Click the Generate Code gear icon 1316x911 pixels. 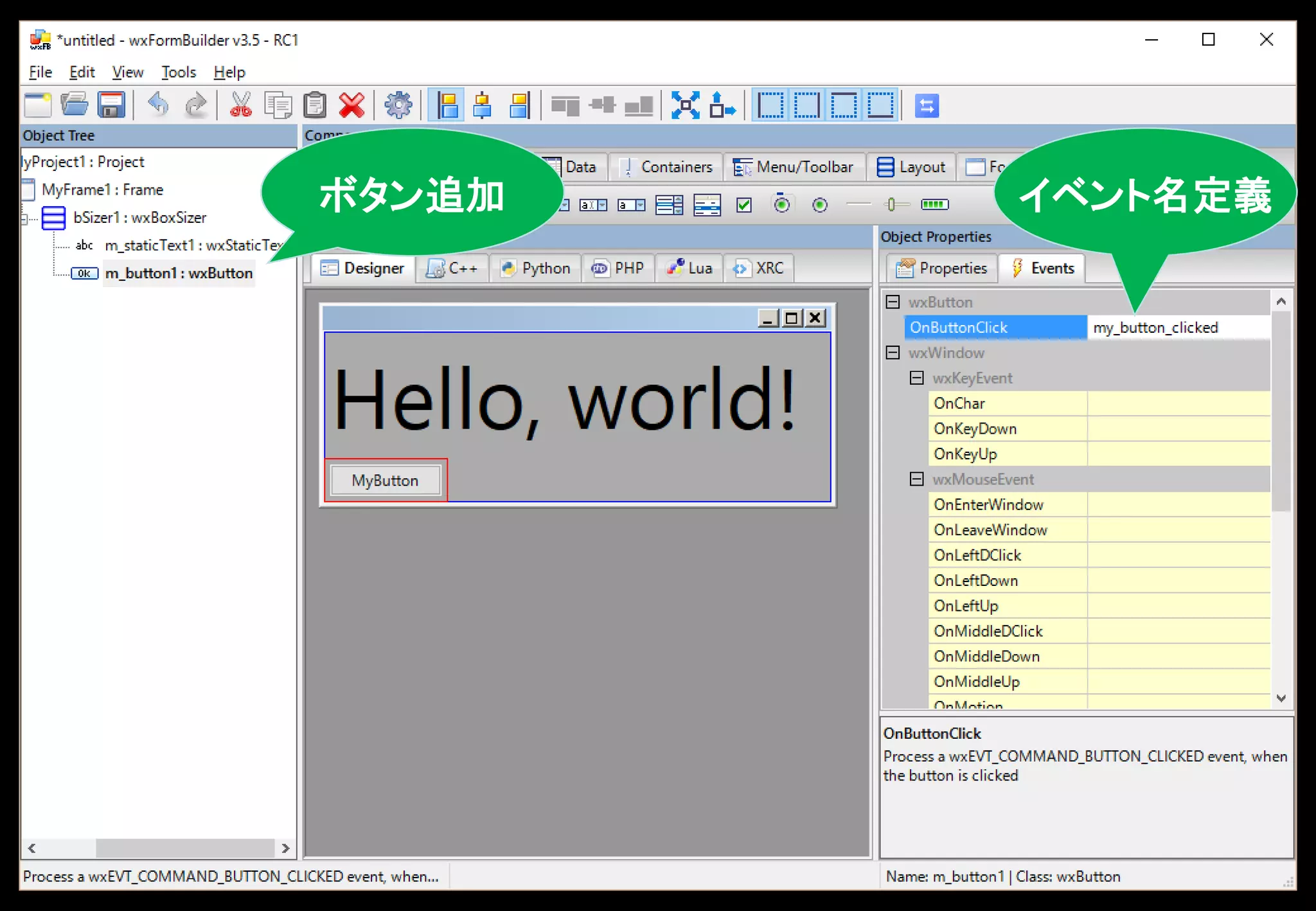pos(398,105)
